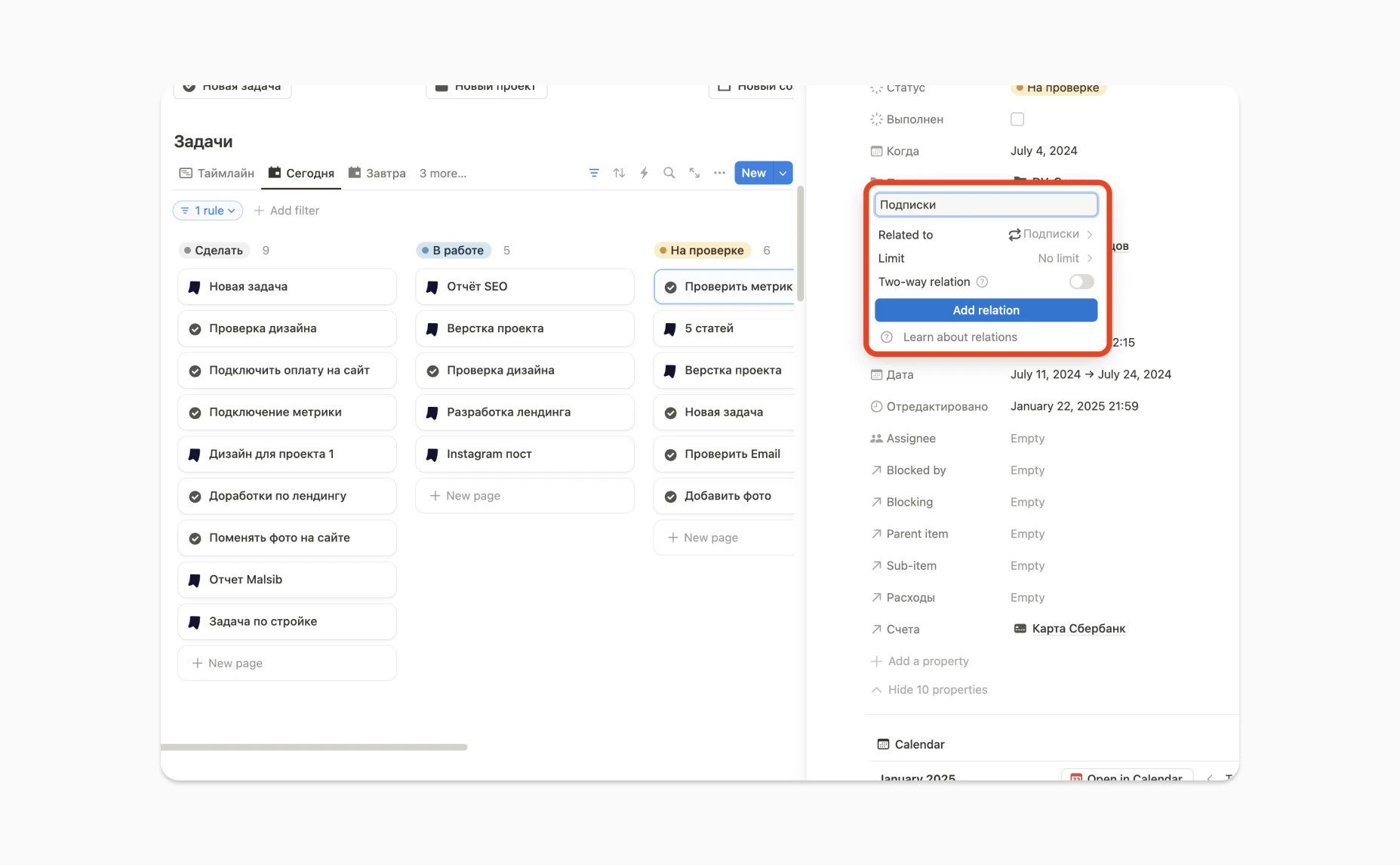Screen dimensions: 1400x865
Task: Click the search magnifier icon
Action: [x=669, y=173]
